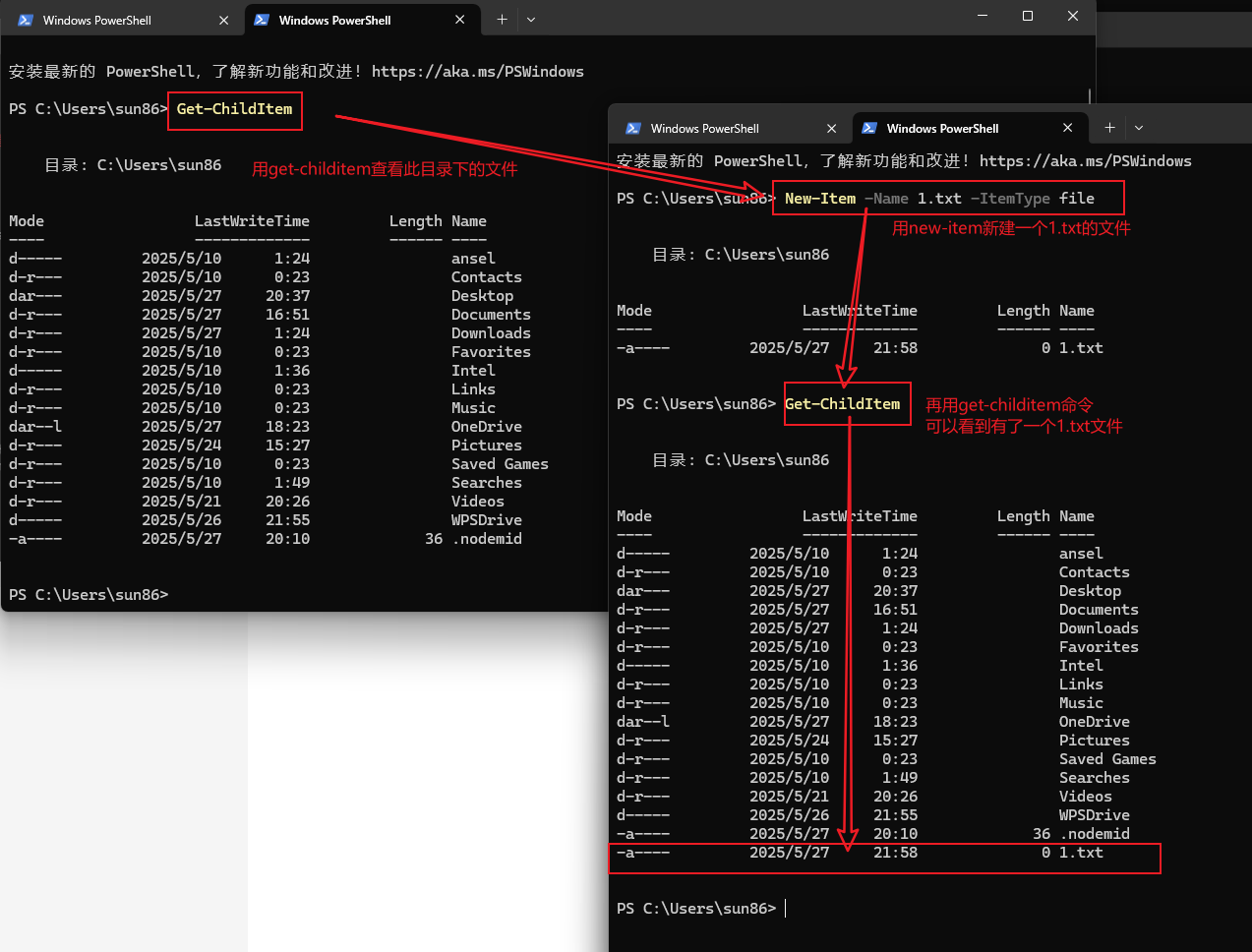Click the PowerShell icon on the left window's first tab
Image resolution: width=1252 pixels, height=952 pixels.
click(25, 19)
